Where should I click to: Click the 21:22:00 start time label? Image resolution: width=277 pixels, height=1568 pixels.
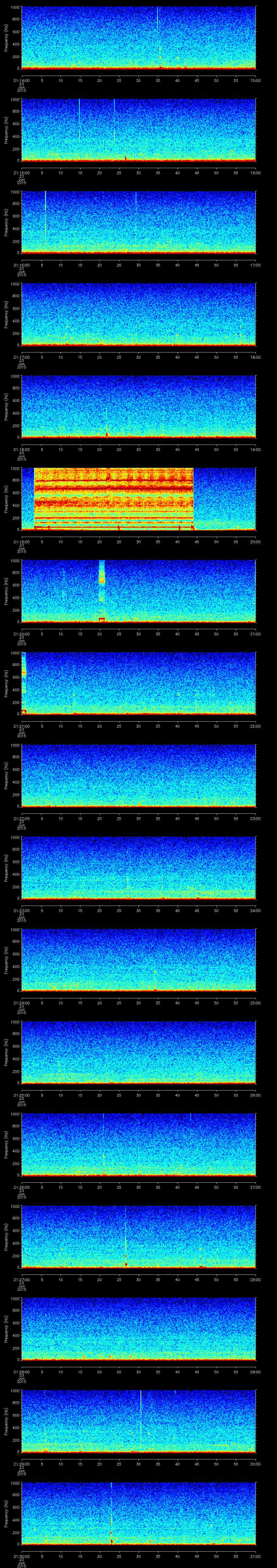[22, 818]
